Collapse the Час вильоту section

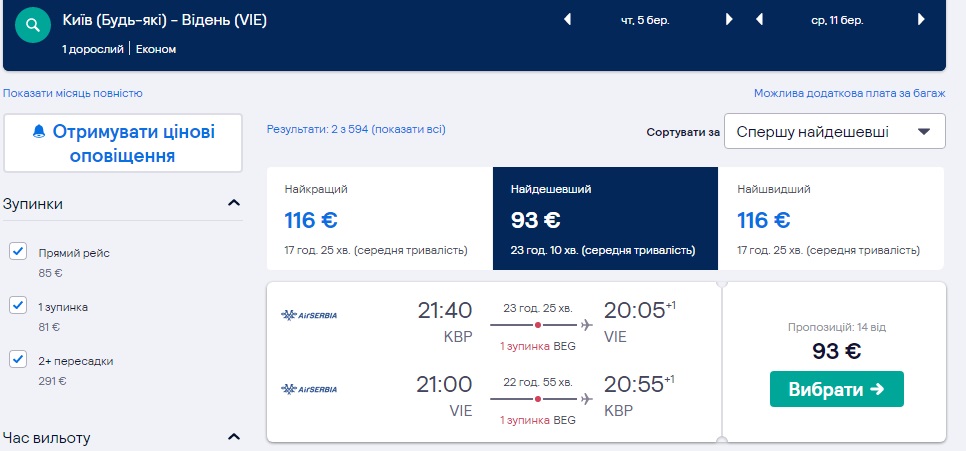click(x=234, y=437)
